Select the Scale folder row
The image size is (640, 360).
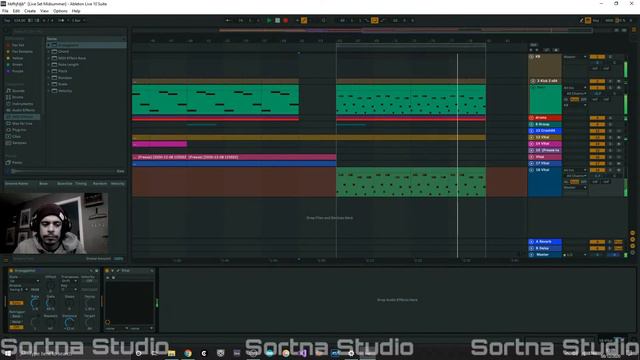tap(86, 84)
